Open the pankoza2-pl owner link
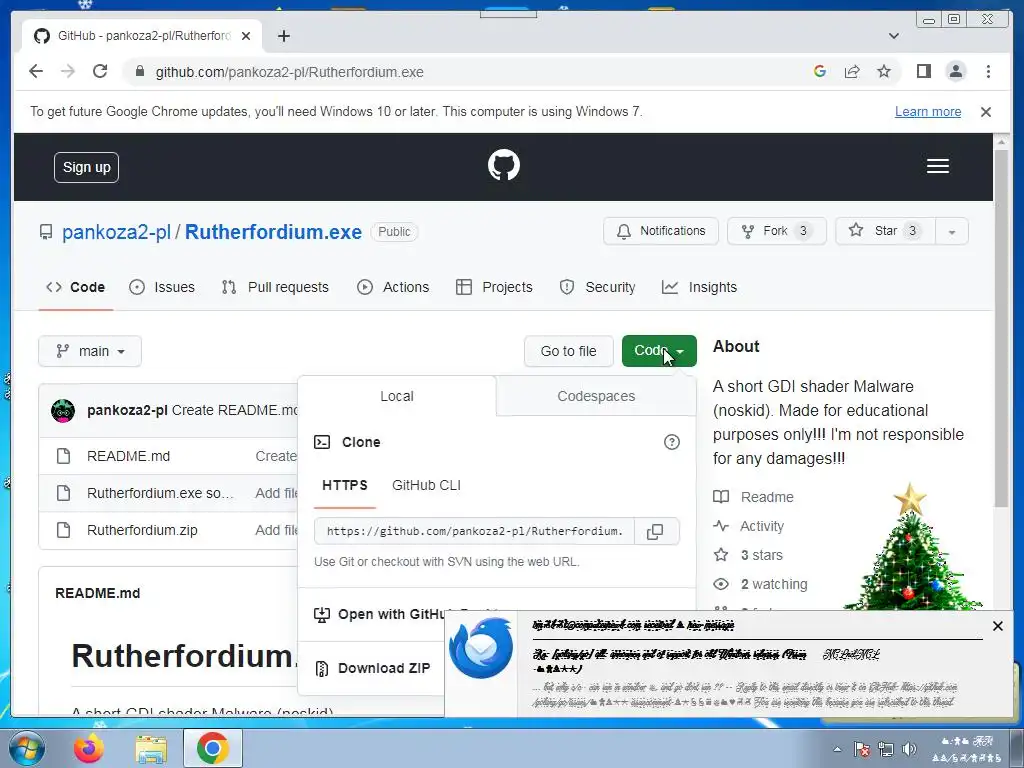Screen dimensions: 1024x768 (x=116, y=232)
